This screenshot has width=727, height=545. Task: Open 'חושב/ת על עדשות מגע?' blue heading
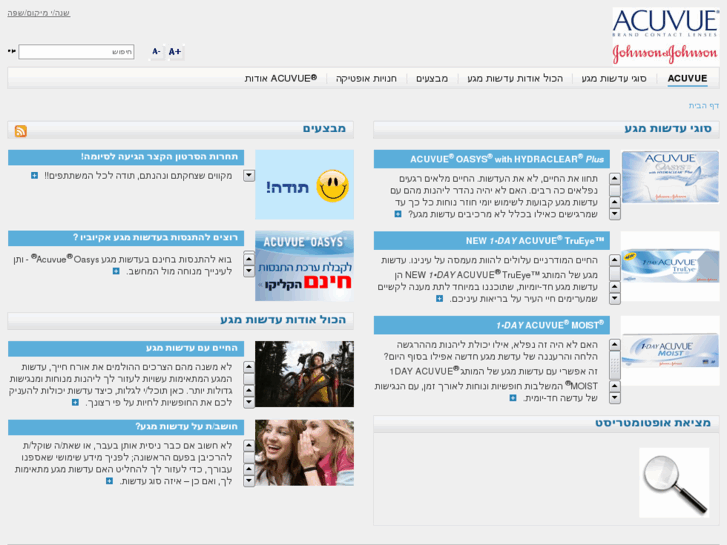126,427
